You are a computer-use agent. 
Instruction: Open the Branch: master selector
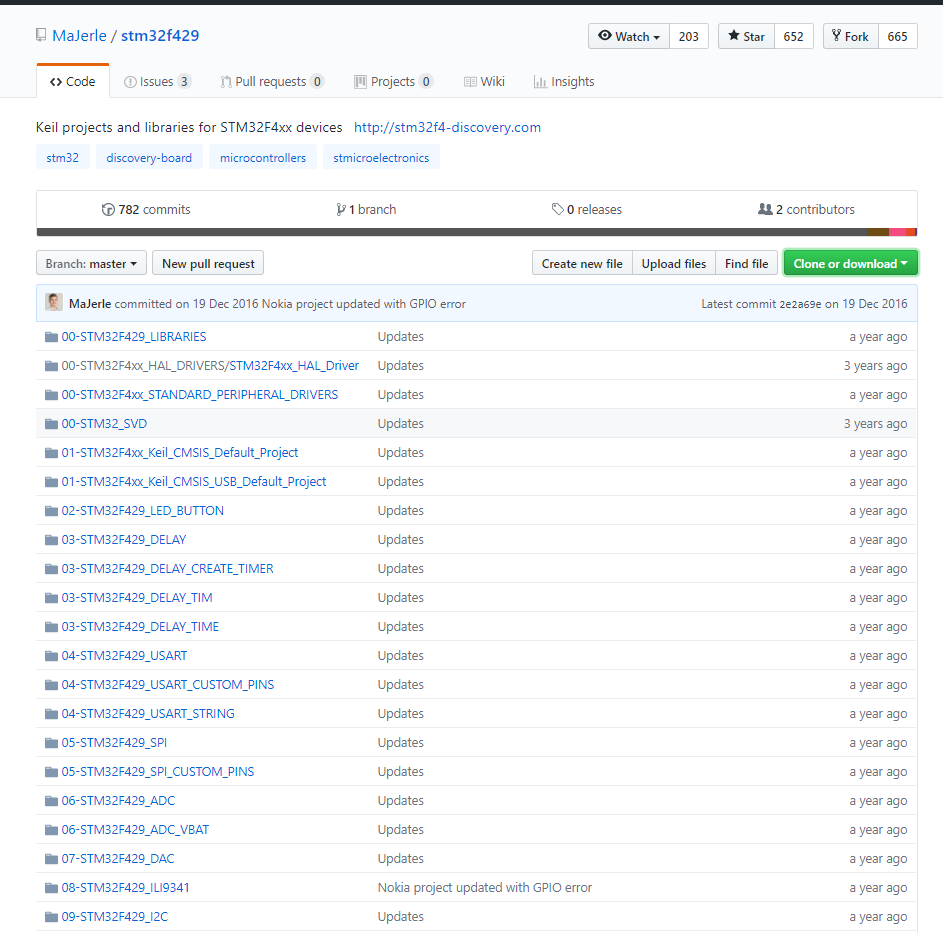91,263
